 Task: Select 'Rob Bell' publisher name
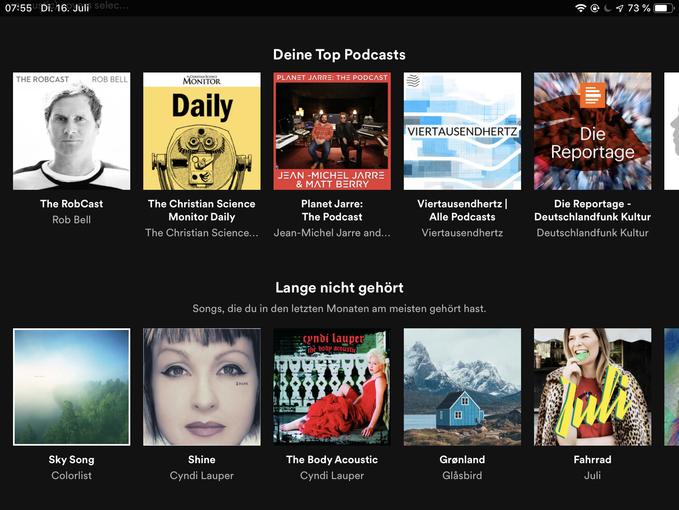pyautogui.click(x=71, y=220)
